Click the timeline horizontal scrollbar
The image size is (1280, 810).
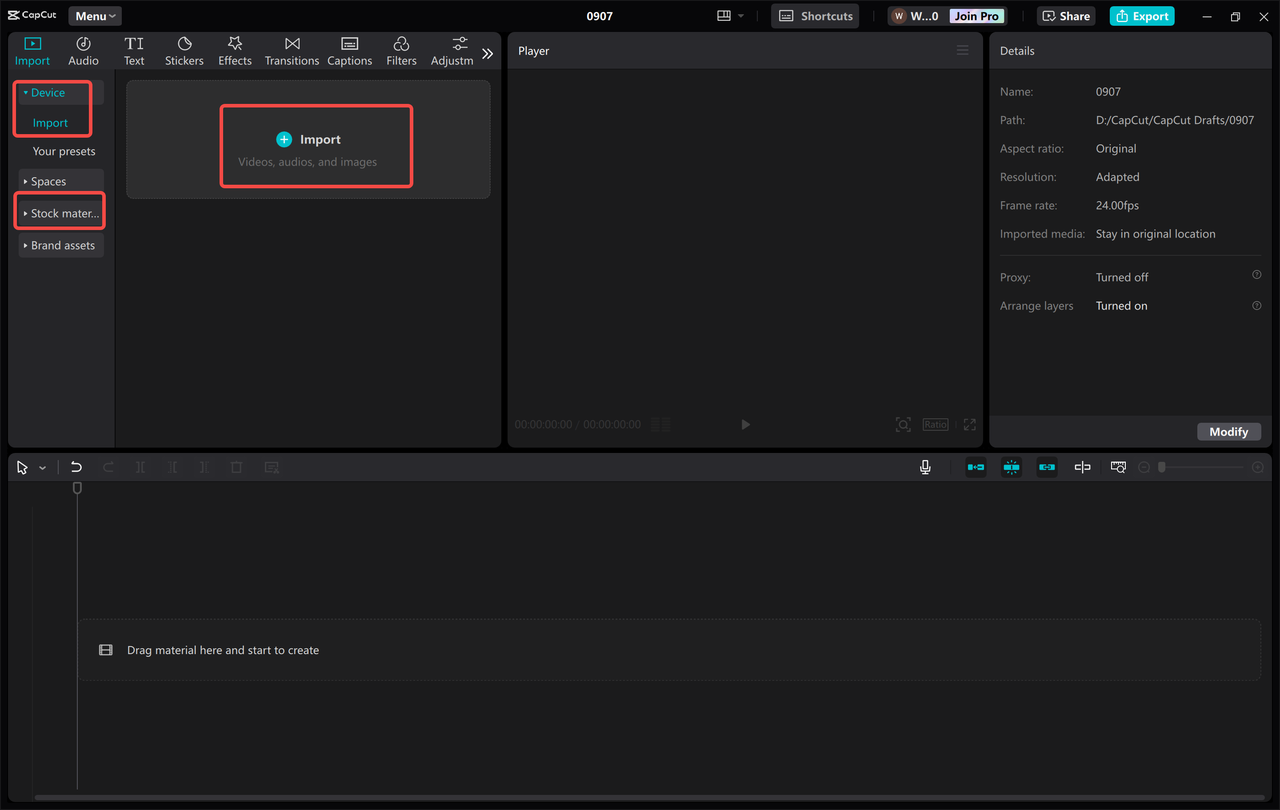pyautogui.click(x=649, y=797)
